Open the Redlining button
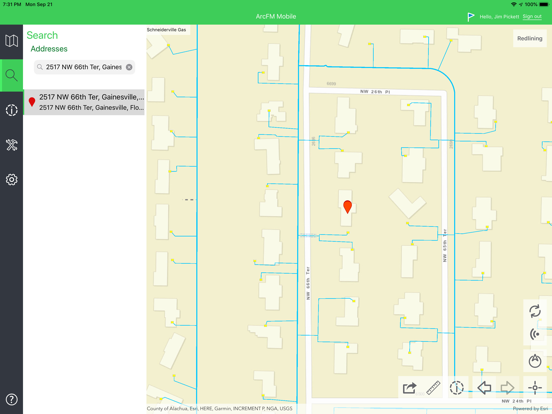Image resolution: width=552 pixels, height=414 pixels. click(529, 38)
